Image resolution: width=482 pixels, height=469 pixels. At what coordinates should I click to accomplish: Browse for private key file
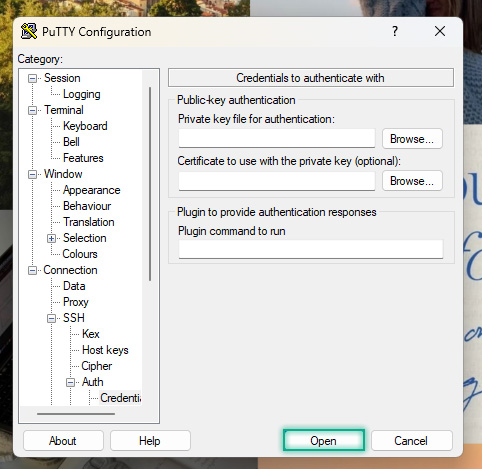(x=412, y=139)
